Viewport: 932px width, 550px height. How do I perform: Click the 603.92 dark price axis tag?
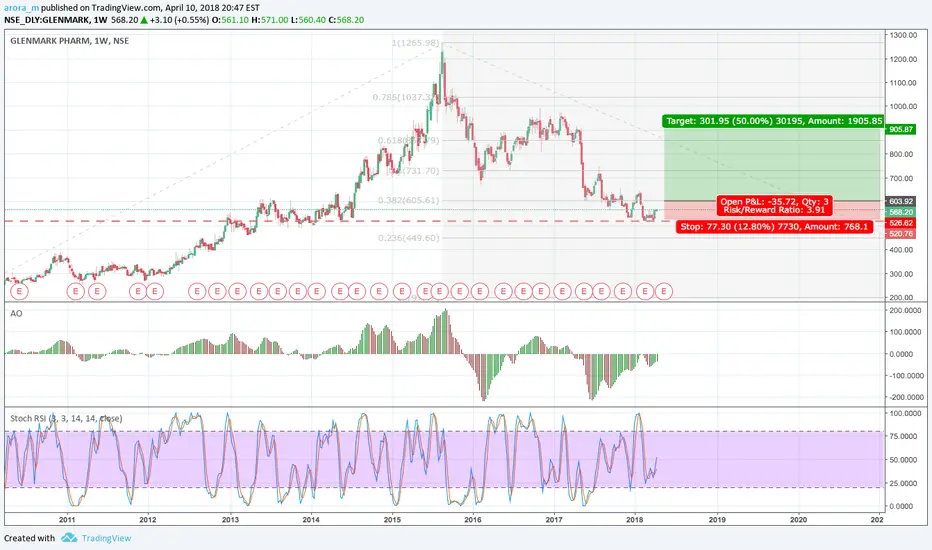901,202
